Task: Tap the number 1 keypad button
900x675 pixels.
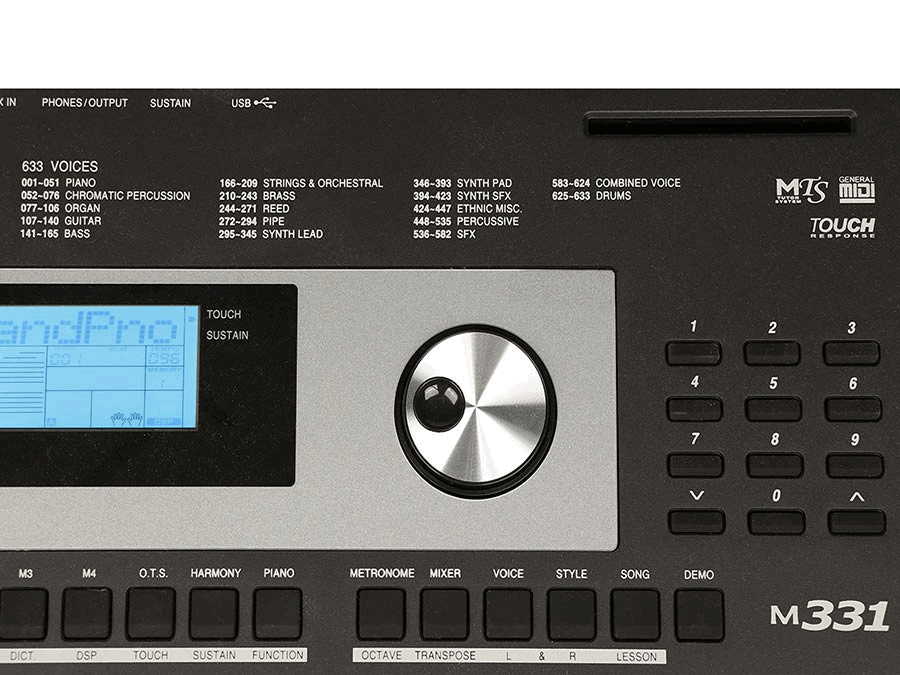Action: click(x=693, y=352)
